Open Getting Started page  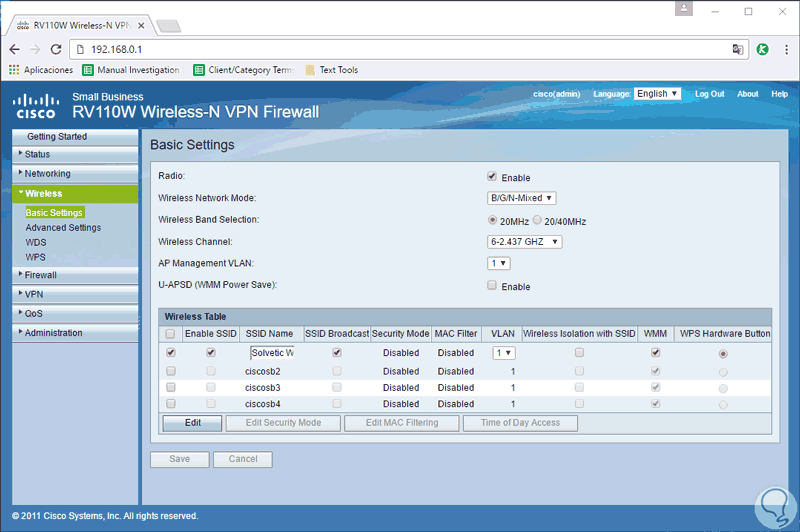[x=75, y=137]
